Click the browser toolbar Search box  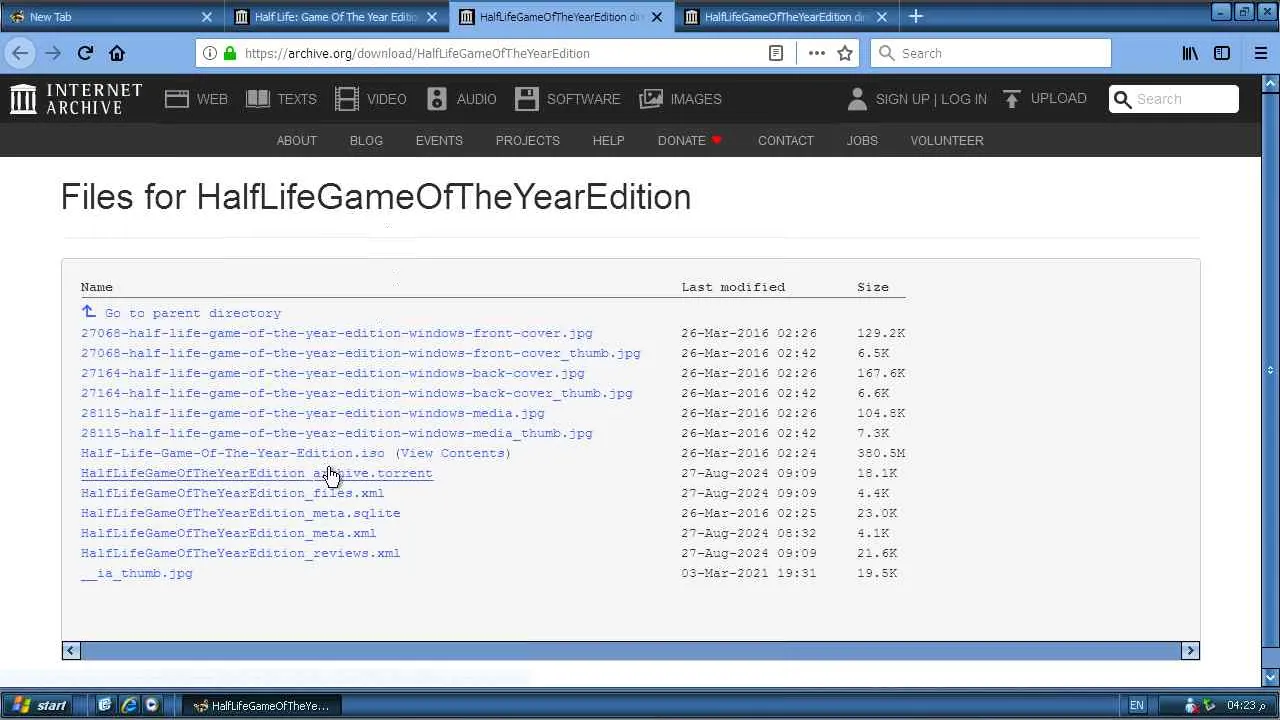pos(990,53)
